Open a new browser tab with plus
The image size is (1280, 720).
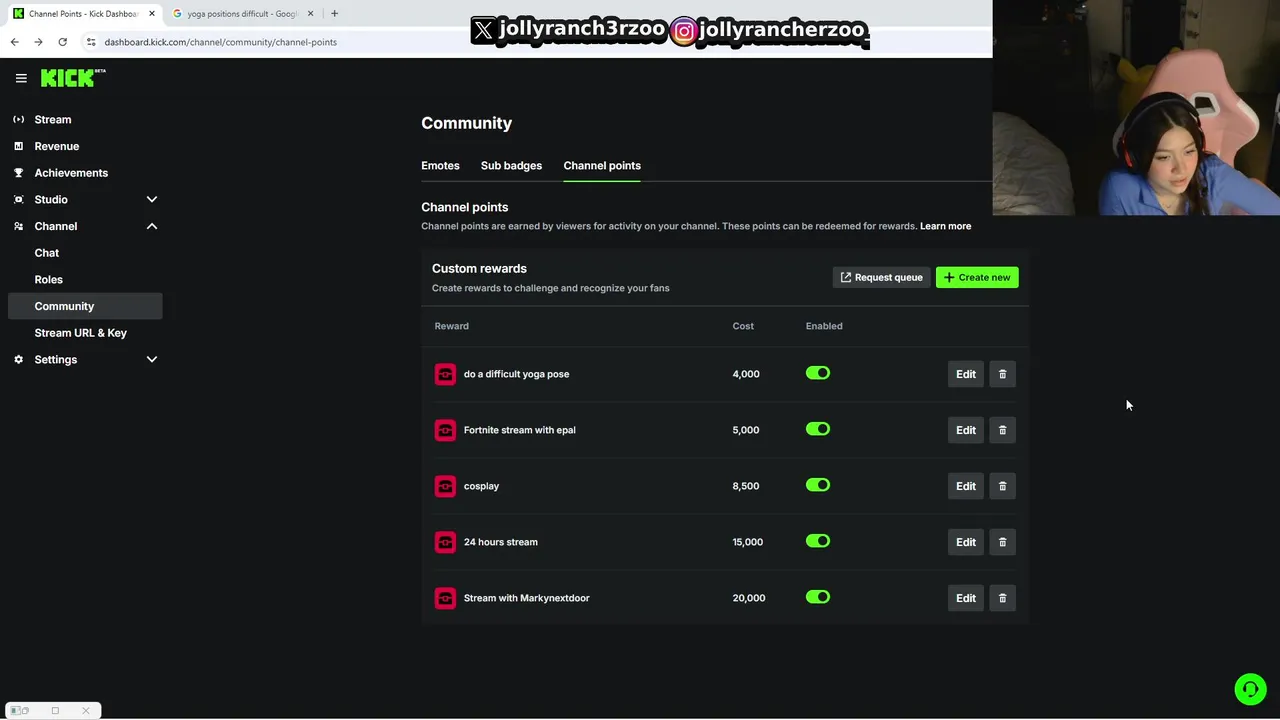[334, 14]
